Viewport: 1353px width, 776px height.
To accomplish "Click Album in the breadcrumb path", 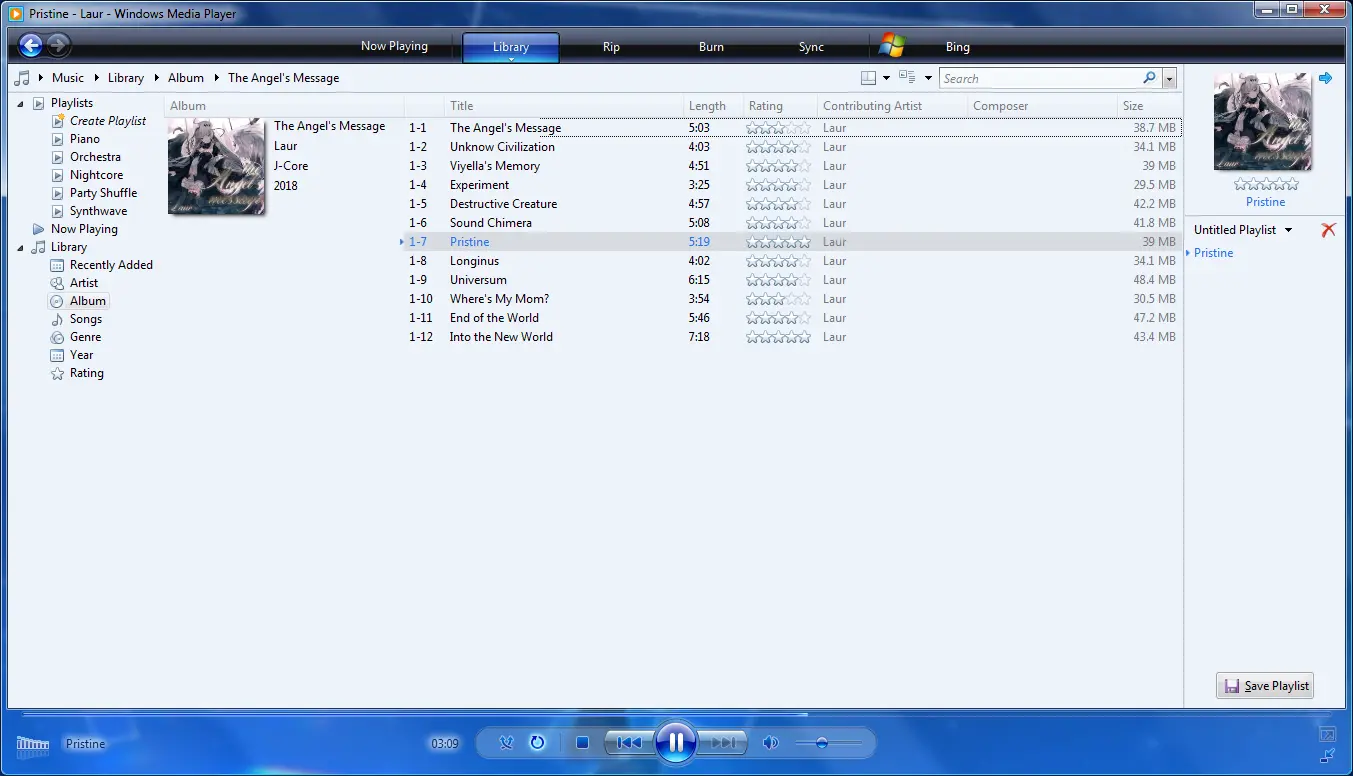I will [x=186, y=78].
